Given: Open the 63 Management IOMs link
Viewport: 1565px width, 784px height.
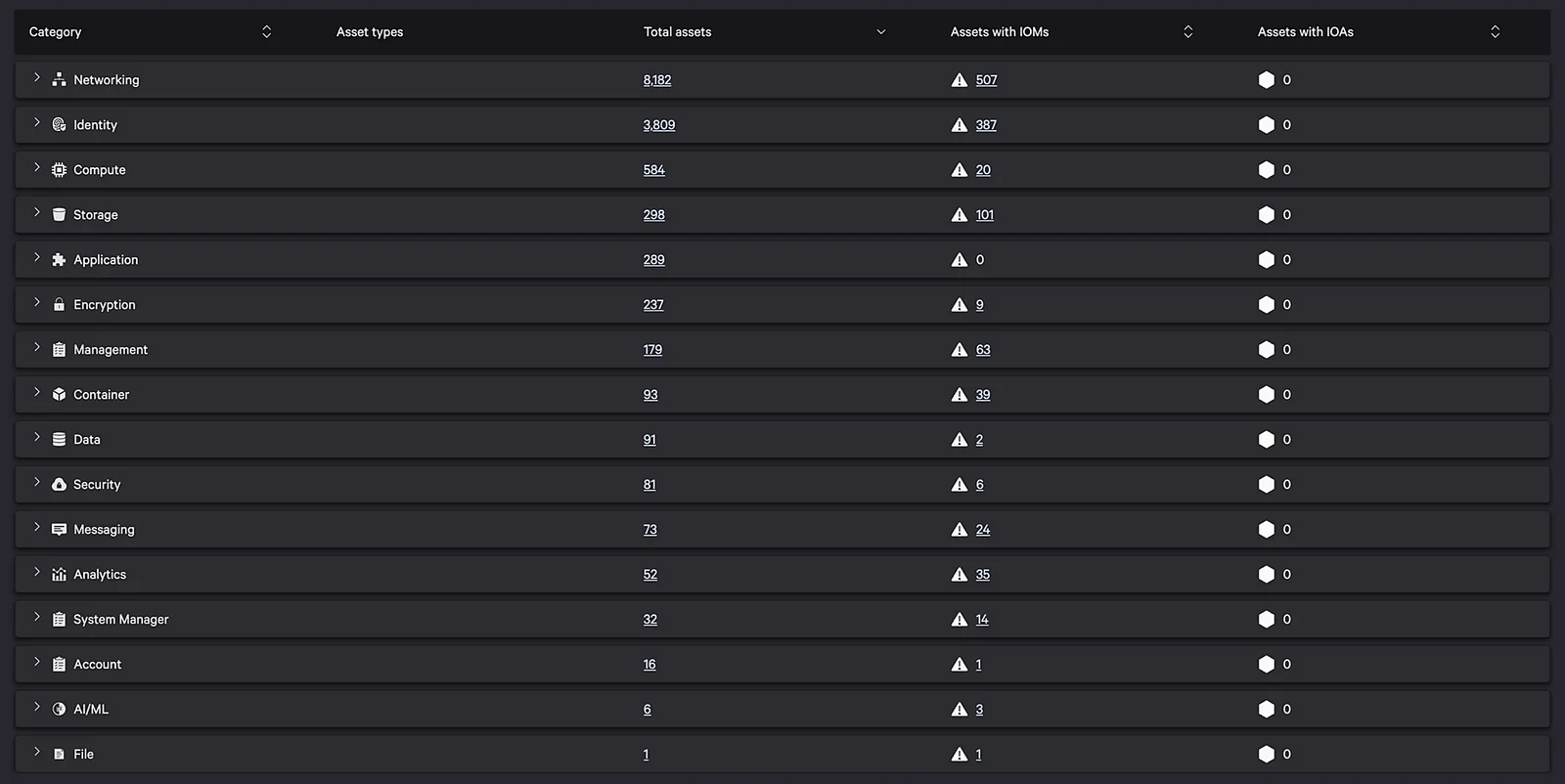Looking at the screenshot, I should point(983,350).
